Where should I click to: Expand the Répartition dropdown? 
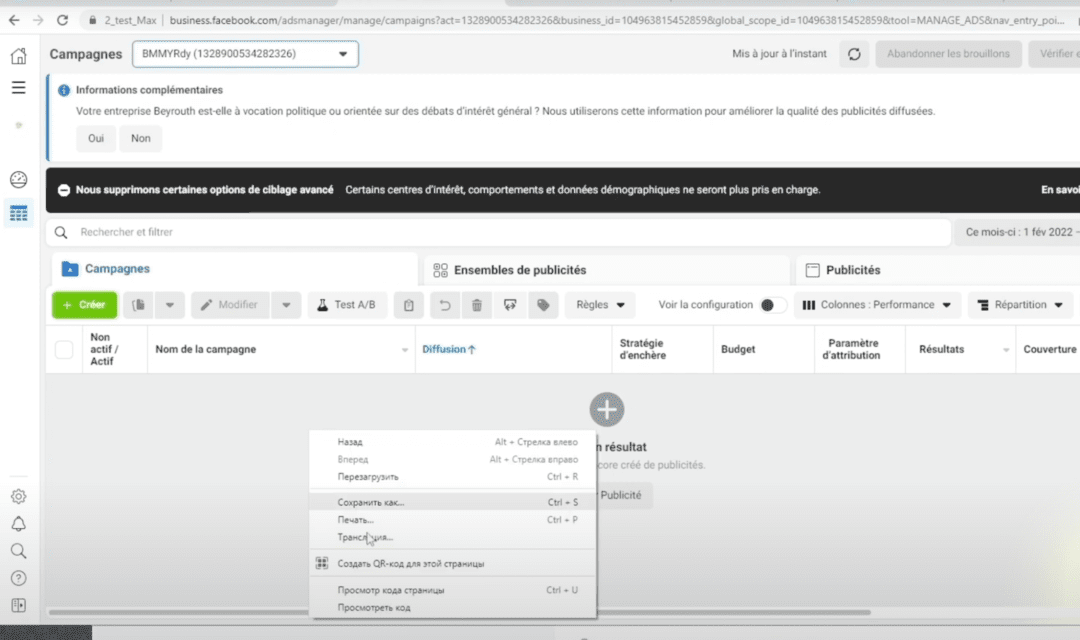[x=1019, y=305]
